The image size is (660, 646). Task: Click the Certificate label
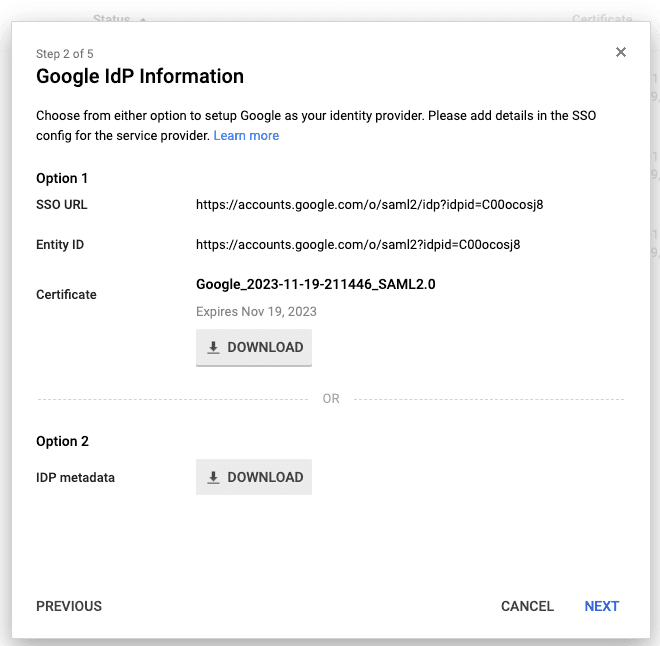tap(66, 295)
